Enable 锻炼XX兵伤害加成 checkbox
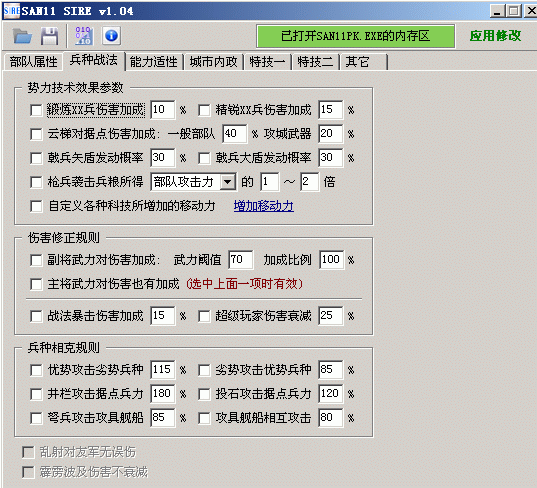The height and width of the screenshot is (488, 537). pyautogui.click(x=36, y=110)
